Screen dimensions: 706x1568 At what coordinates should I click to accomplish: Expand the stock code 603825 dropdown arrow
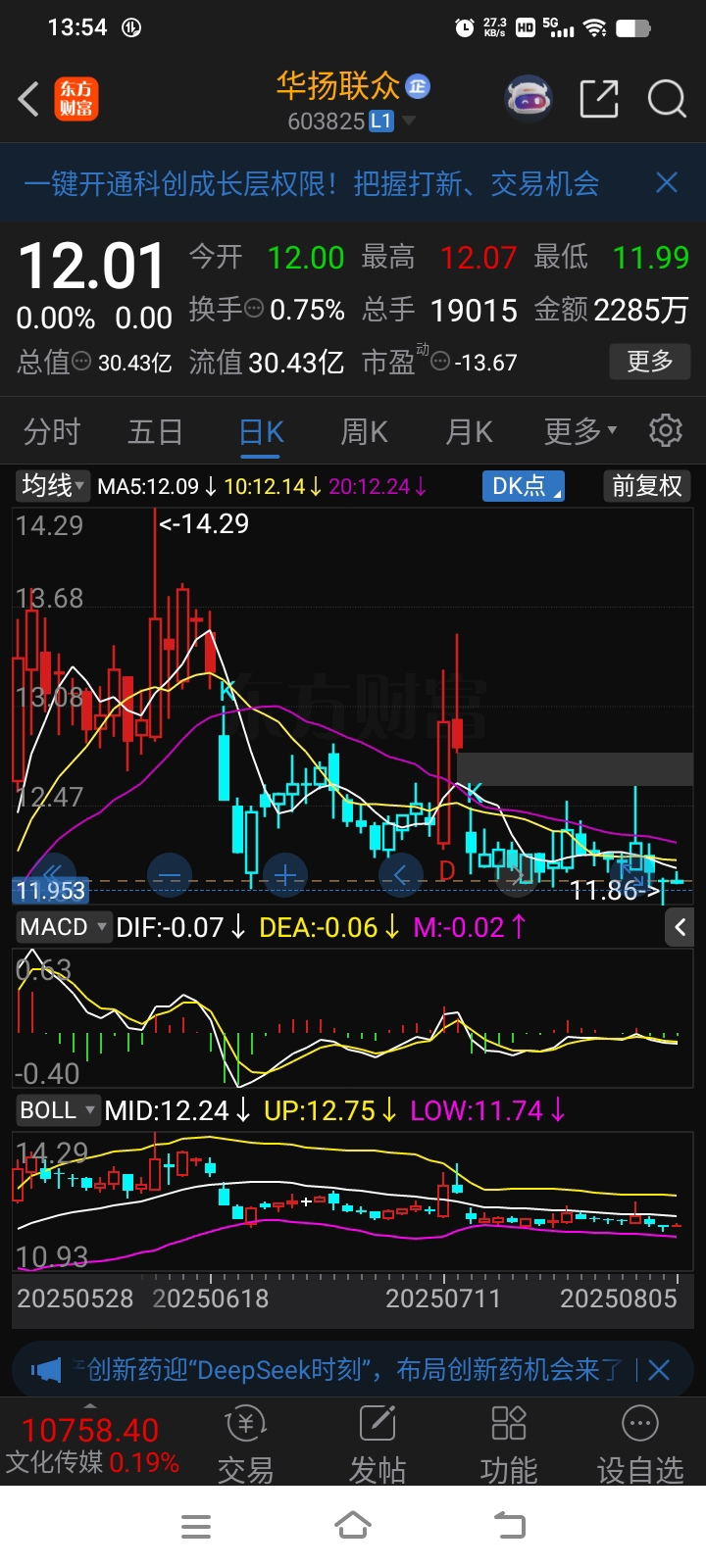click(x=409, y=122)
